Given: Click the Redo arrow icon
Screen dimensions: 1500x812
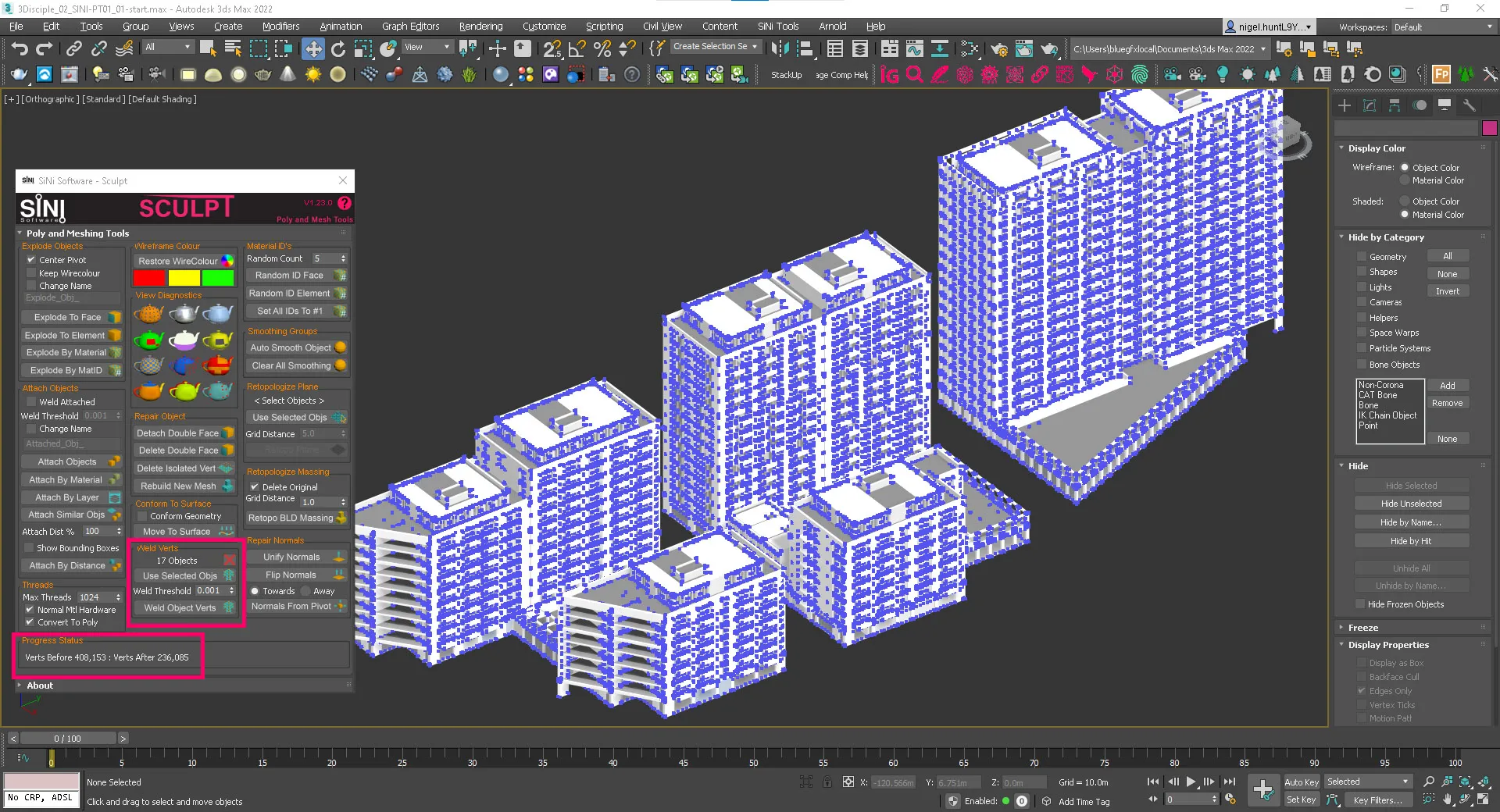Looking at the screenshot, I should tap(45, 49).
